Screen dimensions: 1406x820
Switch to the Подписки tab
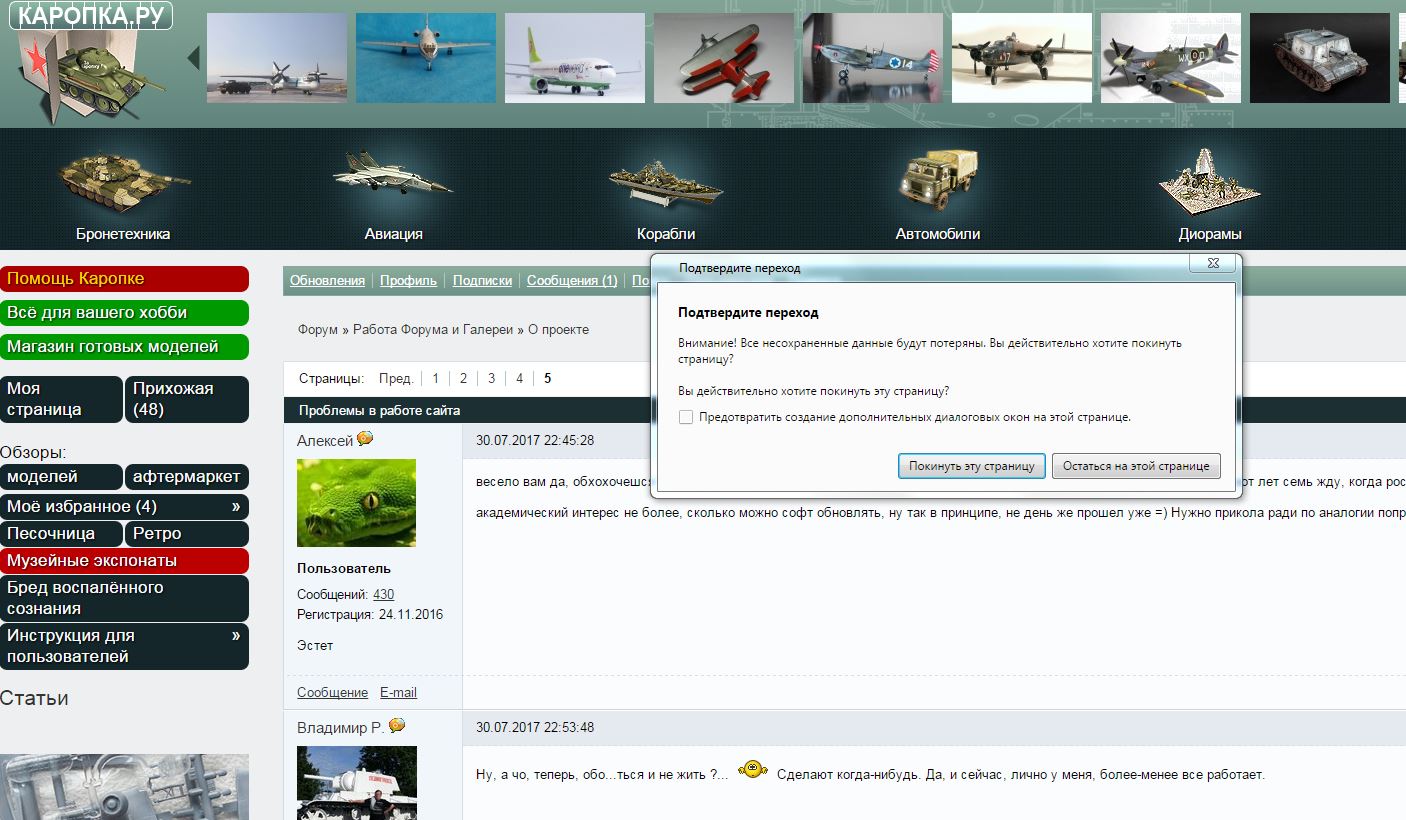pos(482,281)
